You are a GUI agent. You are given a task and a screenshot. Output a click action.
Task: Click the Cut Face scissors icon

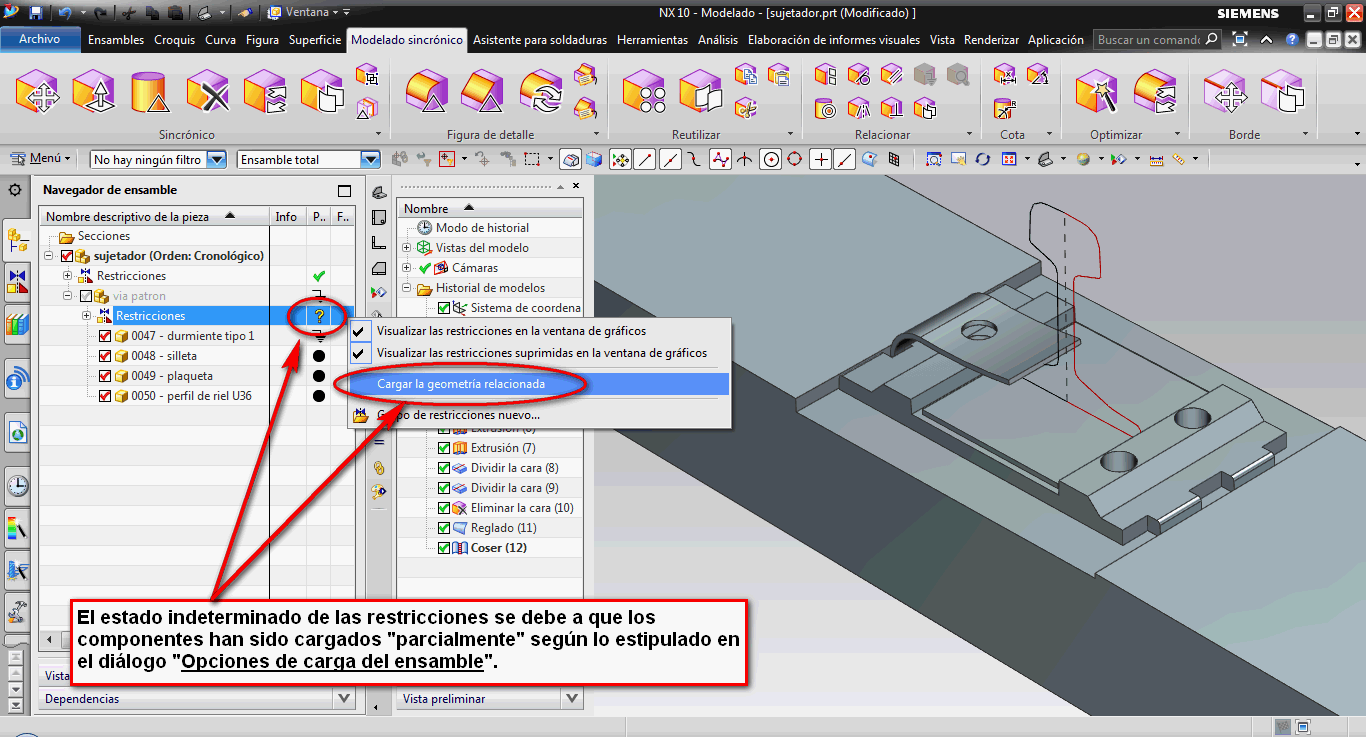point(746,107)
